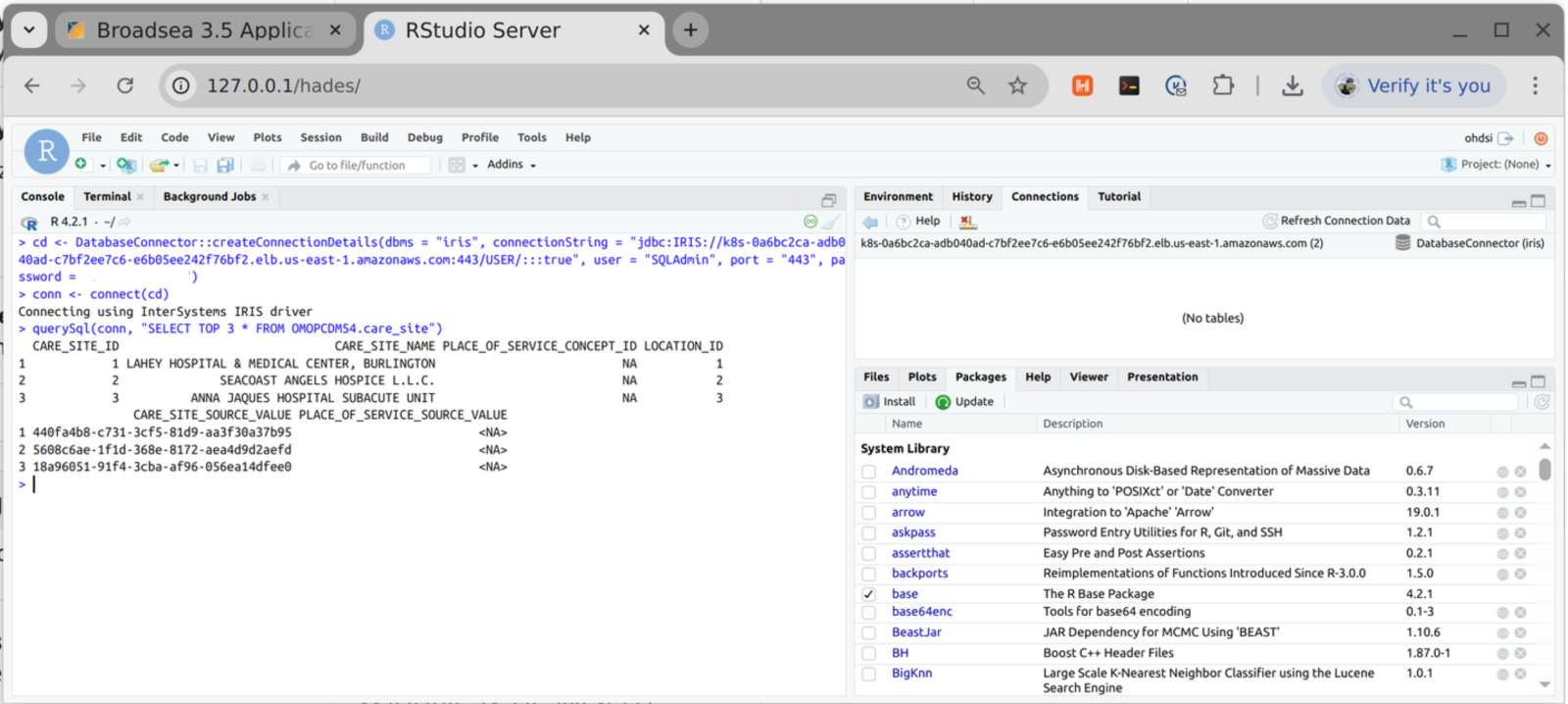
Task: Click the back arrow in the Connections pane
Action: [x=870, y=222]
